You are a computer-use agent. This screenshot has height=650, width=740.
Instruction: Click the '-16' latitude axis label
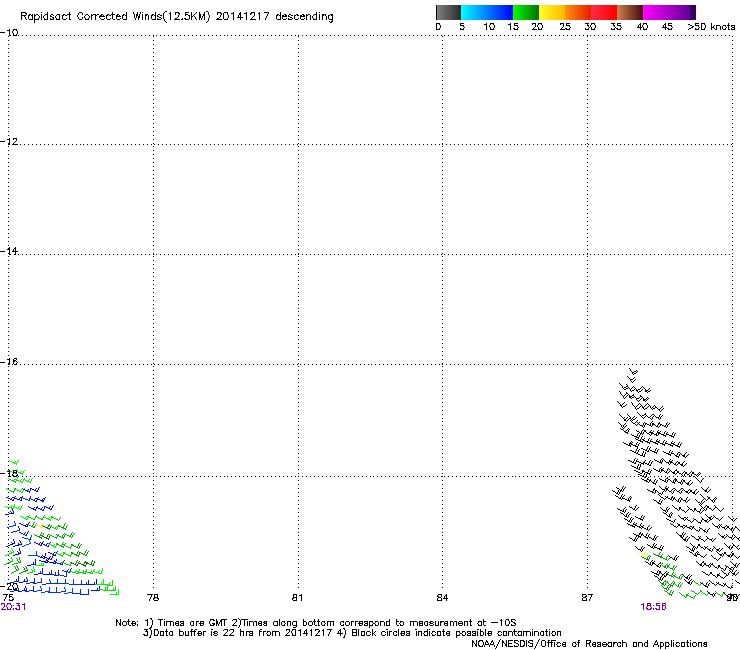point(9,362)
